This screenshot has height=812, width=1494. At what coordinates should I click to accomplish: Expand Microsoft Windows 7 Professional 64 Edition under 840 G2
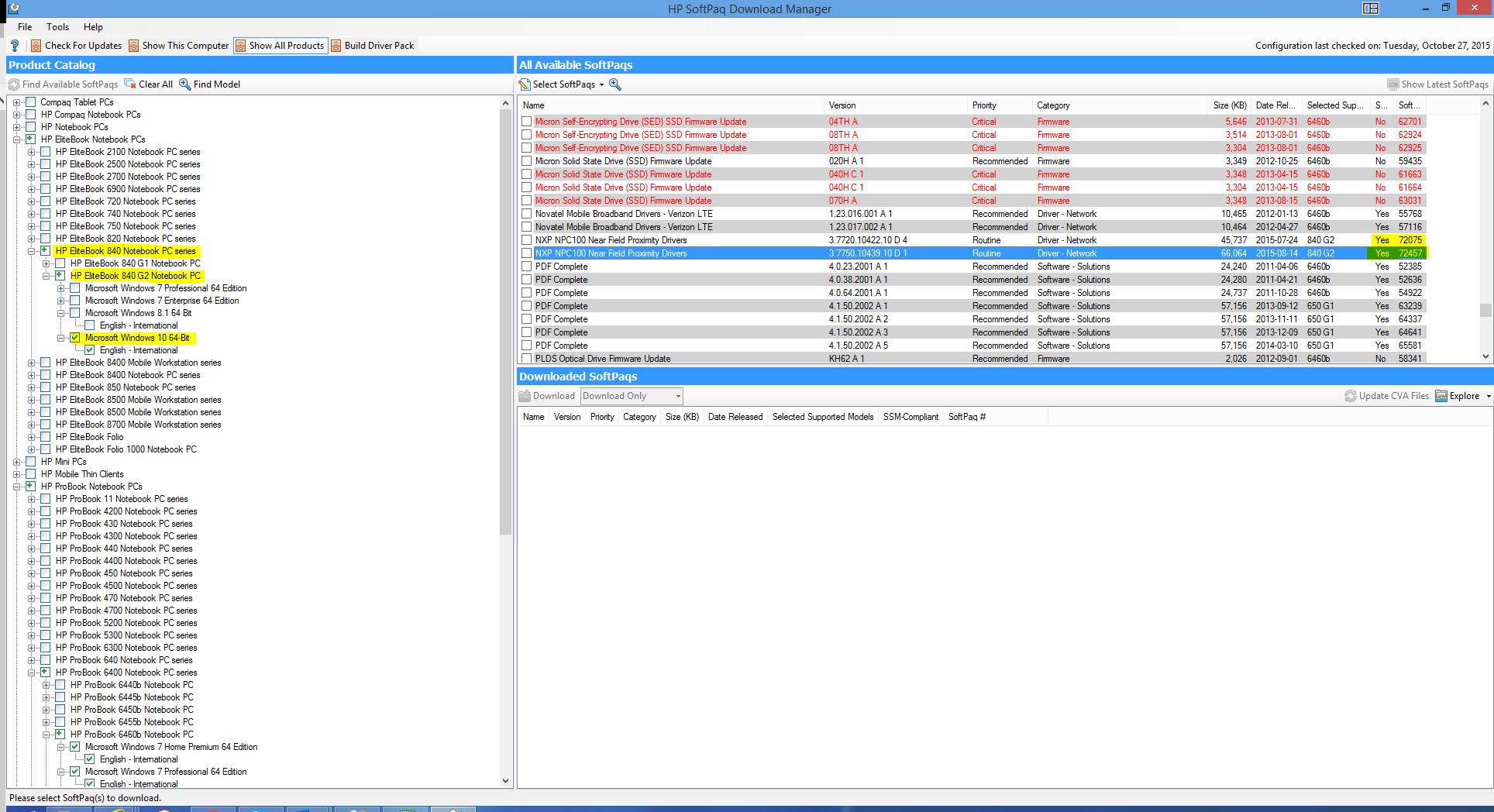click(x=60, y=288)
